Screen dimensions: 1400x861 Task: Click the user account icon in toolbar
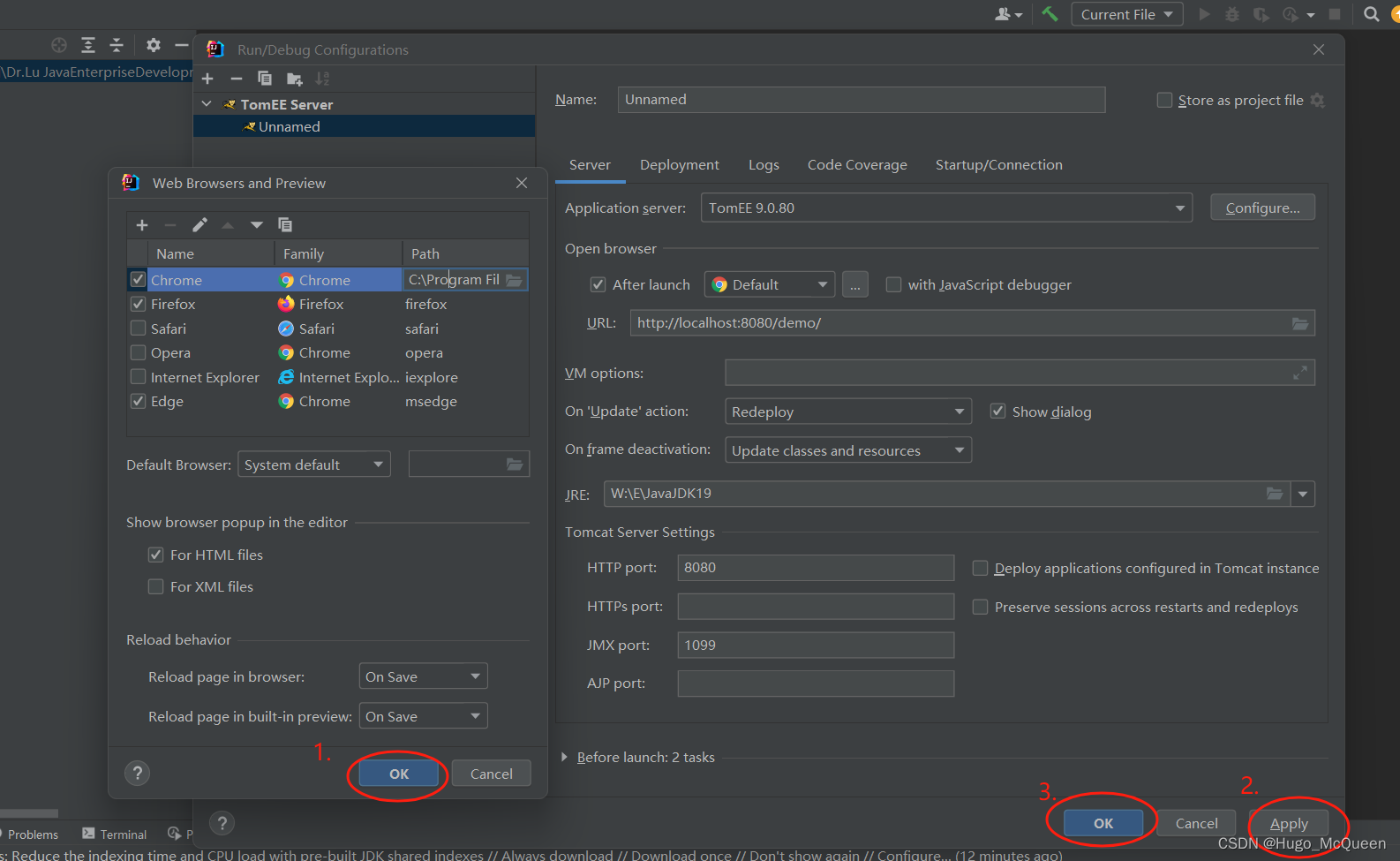click(x=1008, y=14)
